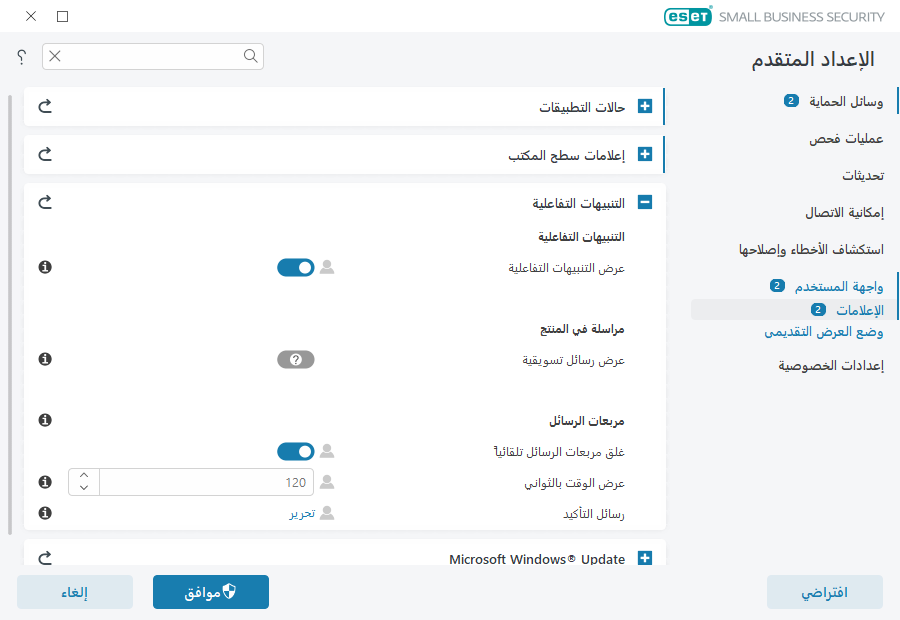900x620 pixels.
Task: Expand Microsoft Windows Update section plus button
Action: [x=645, y=558]
